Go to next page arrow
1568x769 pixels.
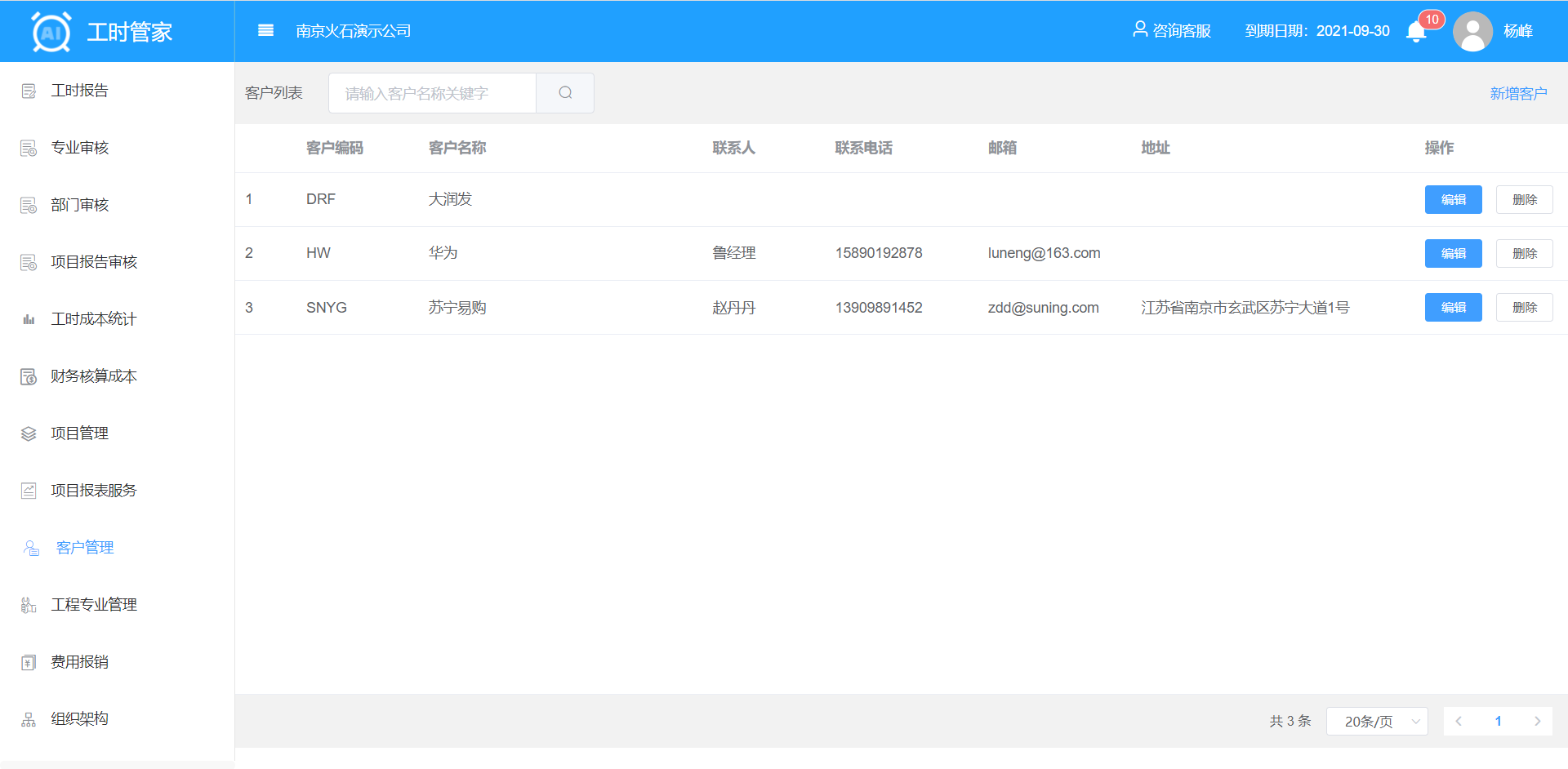click(x=1537, y=722)
